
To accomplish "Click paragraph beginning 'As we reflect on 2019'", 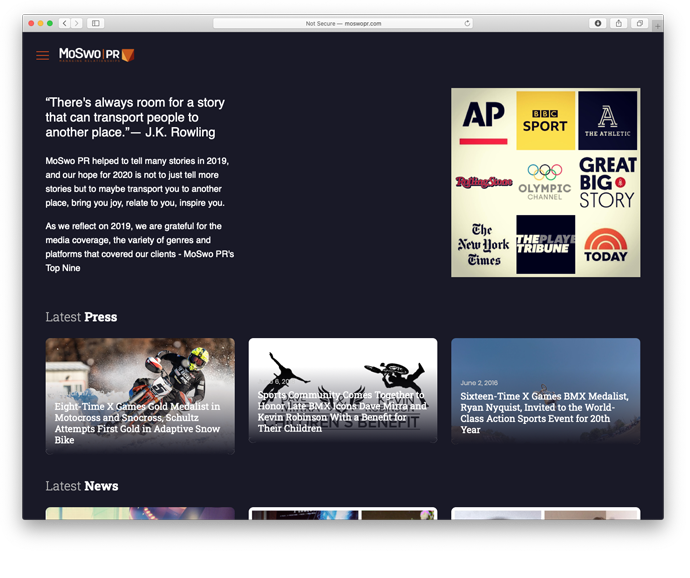I will click(x=139, y=247).
